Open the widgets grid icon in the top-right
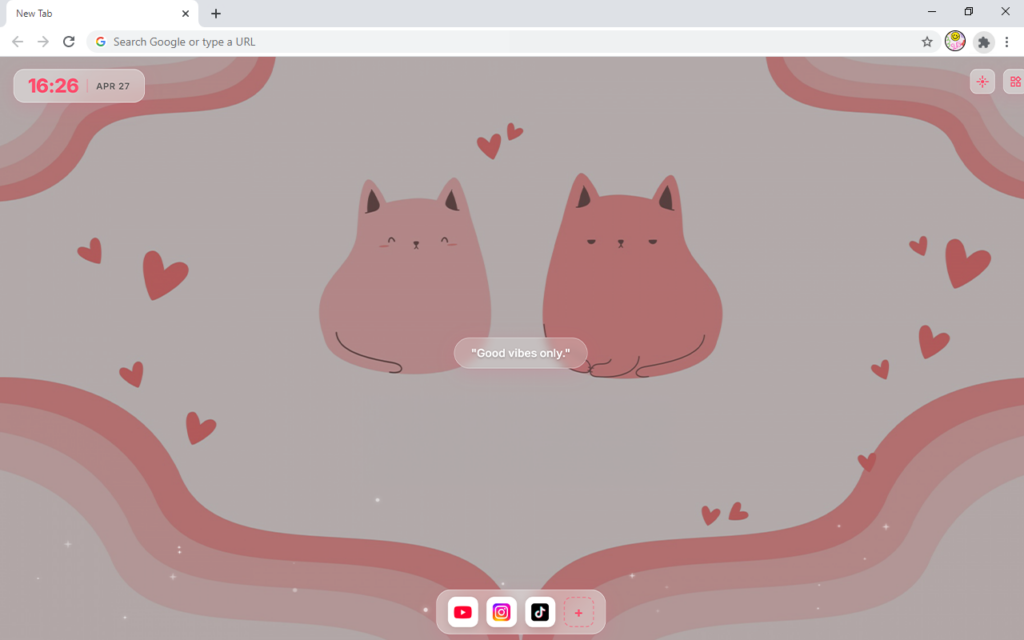Image resolution: width=1024 pixels, height=640 pixels. pos(1014,82)
